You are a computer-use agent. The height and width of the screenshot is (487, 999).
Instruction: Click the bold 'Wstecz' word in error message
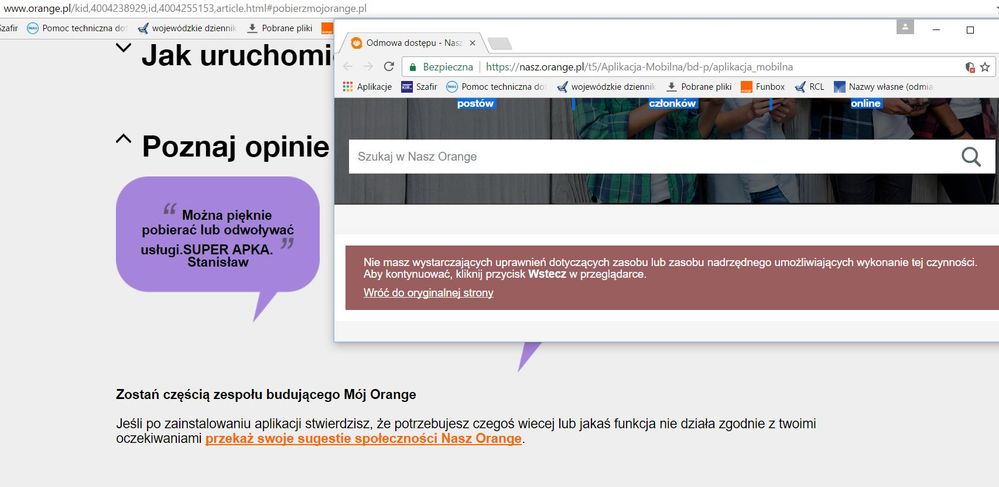tap(547, 275)
